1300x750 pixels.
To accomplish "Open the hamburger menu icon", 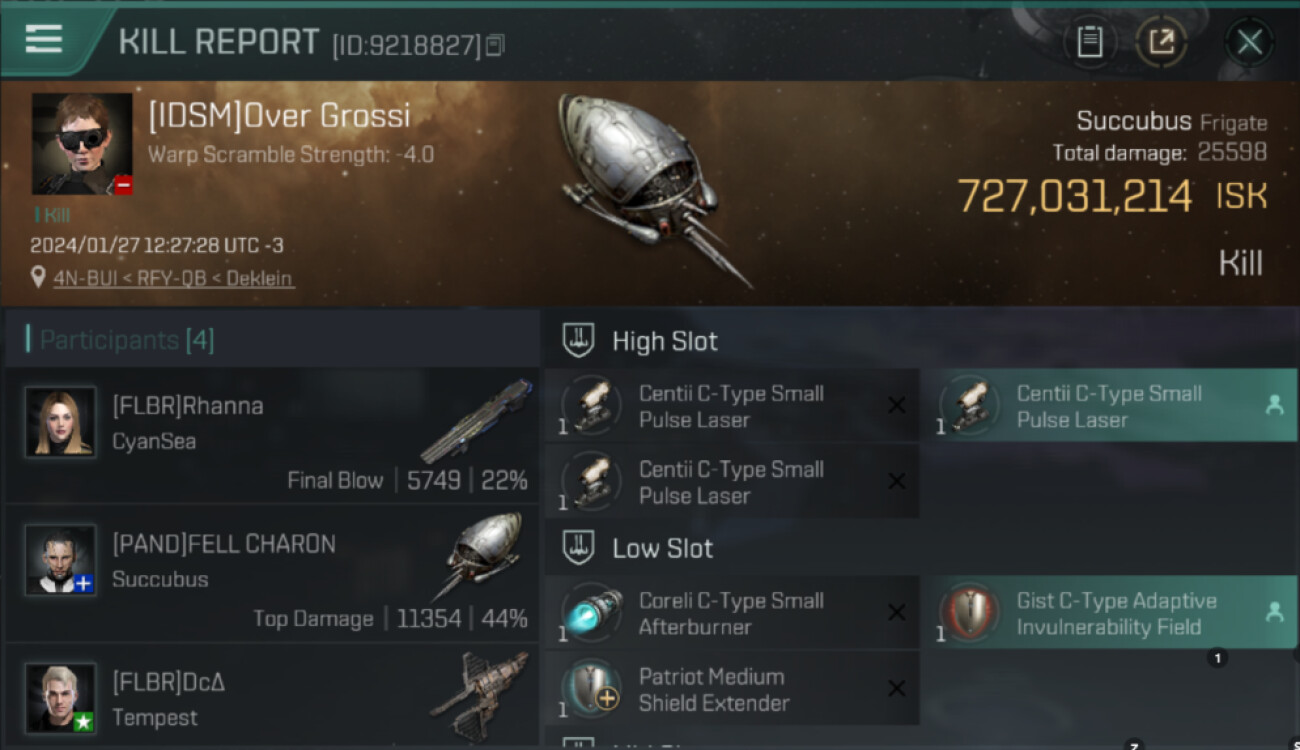I will (x=44, y=40).
